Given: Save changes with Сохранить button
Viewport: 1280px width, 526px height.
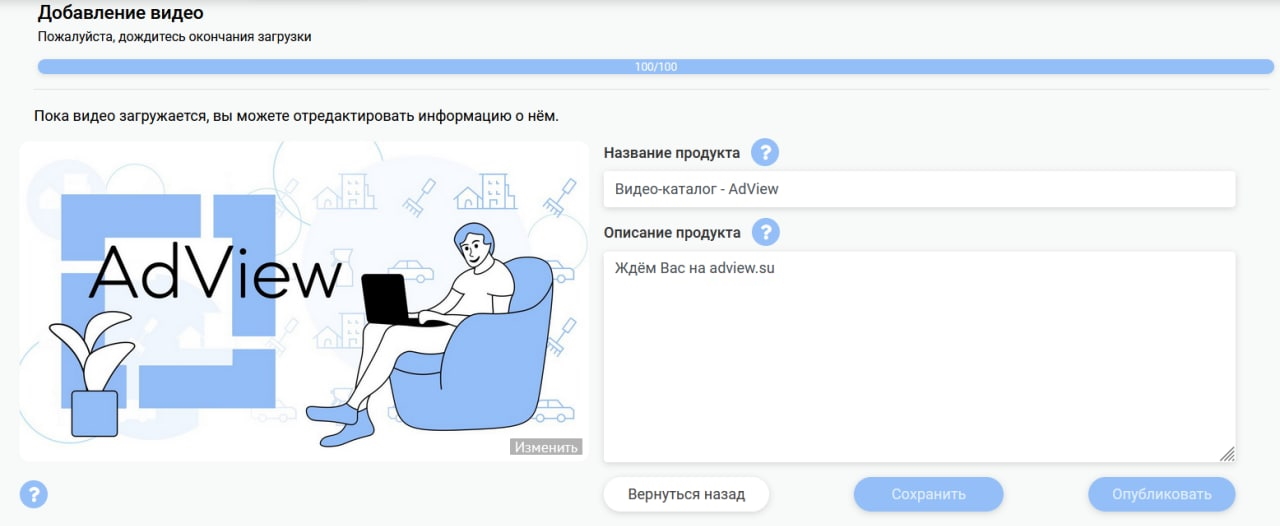Looking at the screenshot, I should click(928, 494).
